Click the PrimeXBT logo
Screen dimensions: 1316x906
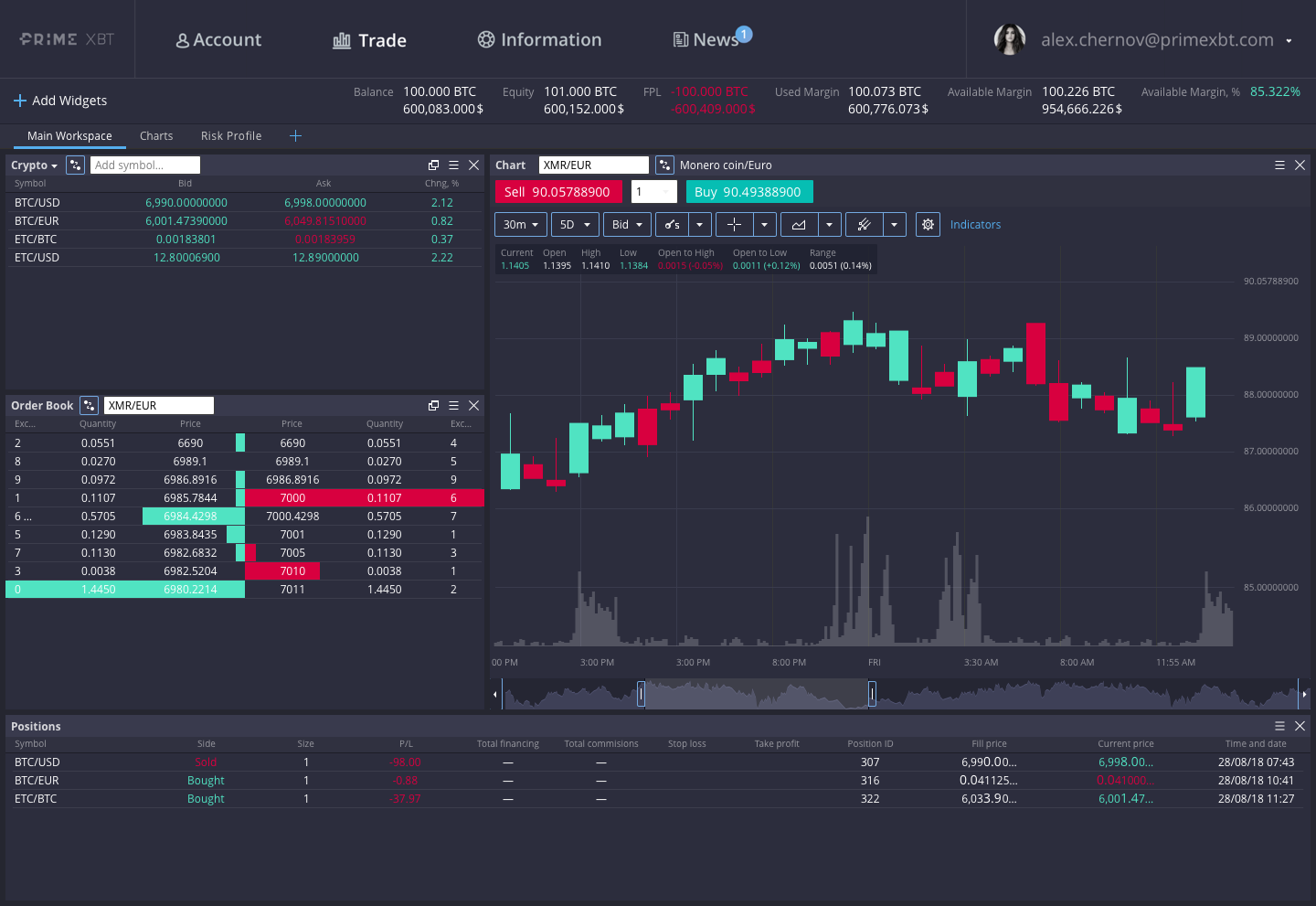pyautogui.click(x=67, y=39)
